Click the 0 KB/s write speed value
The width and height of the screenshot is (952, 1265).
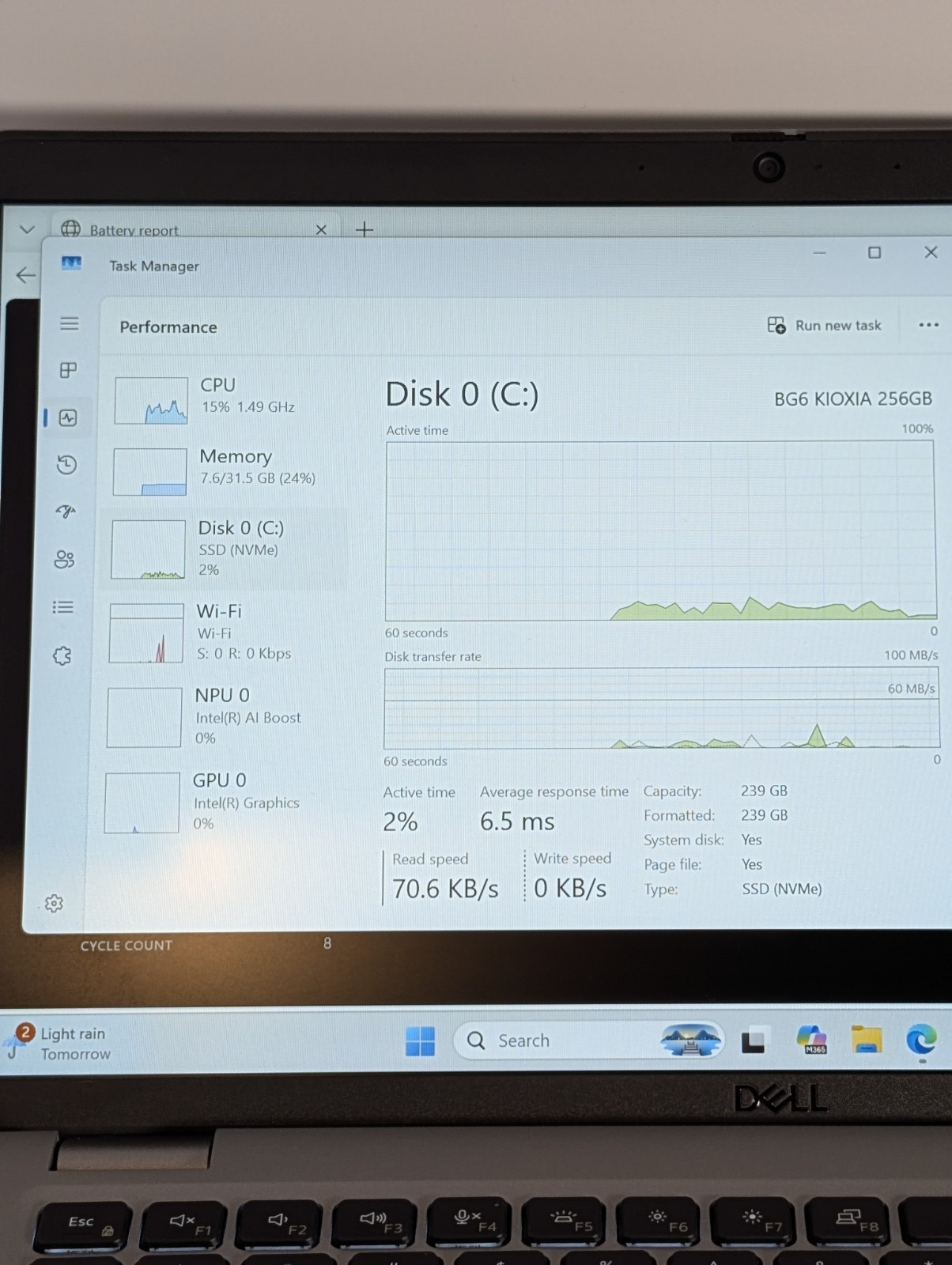pos(570,888)
